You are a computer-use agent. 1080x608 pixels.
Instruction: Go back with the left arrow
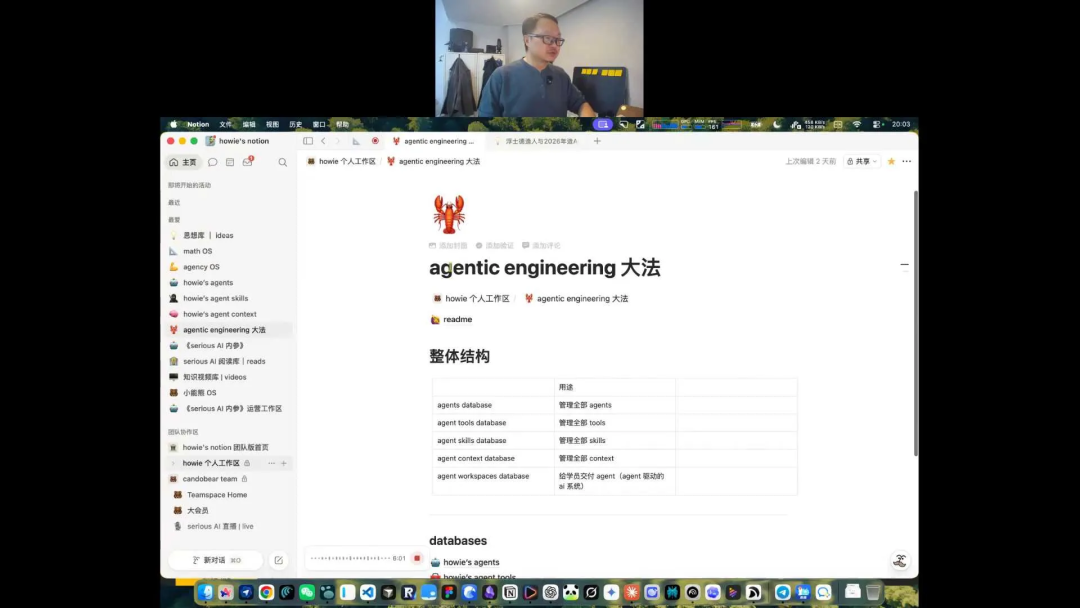click(323, 141)
